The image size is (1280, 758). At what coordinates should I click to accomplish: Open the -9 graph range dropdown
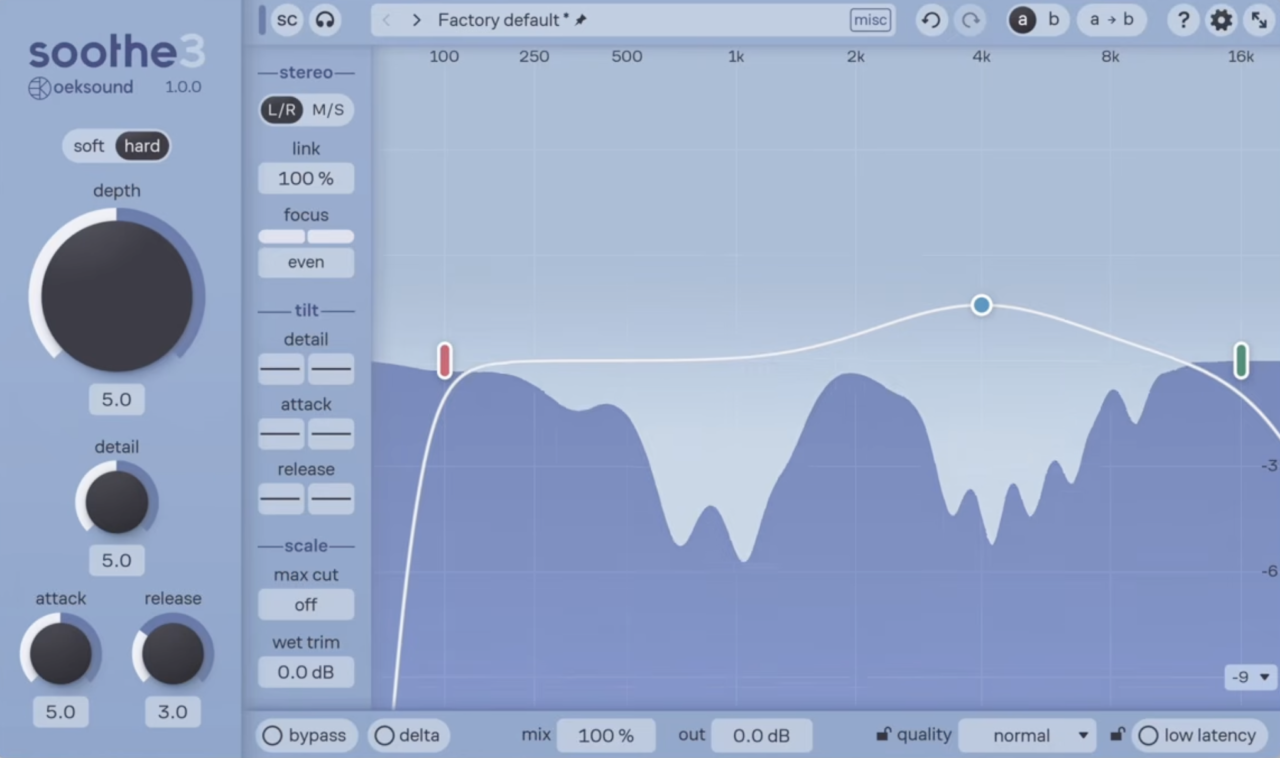coord(1250,677)
